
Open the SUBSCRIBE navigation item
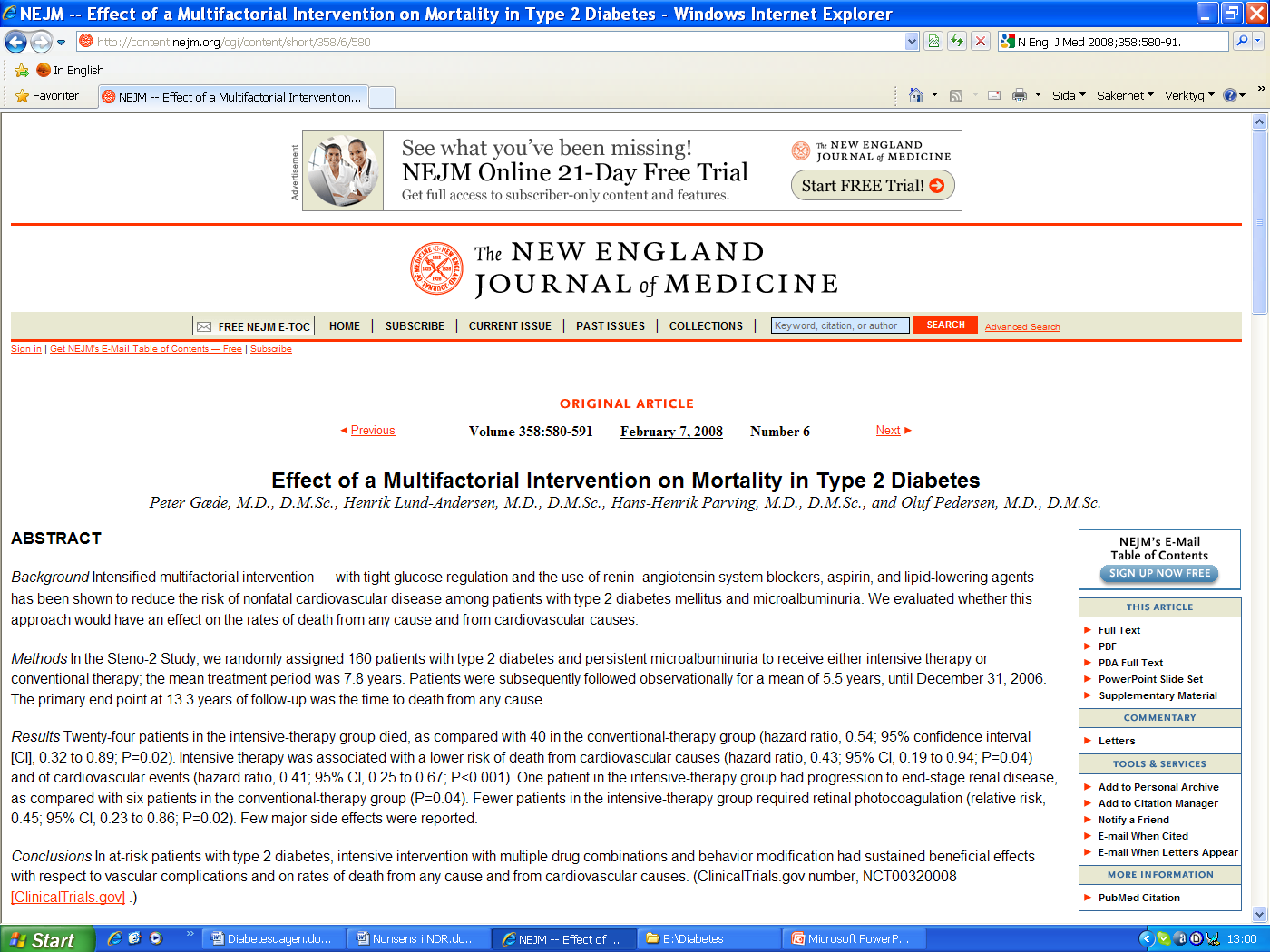pyautogui.click(x=415, y=326)
